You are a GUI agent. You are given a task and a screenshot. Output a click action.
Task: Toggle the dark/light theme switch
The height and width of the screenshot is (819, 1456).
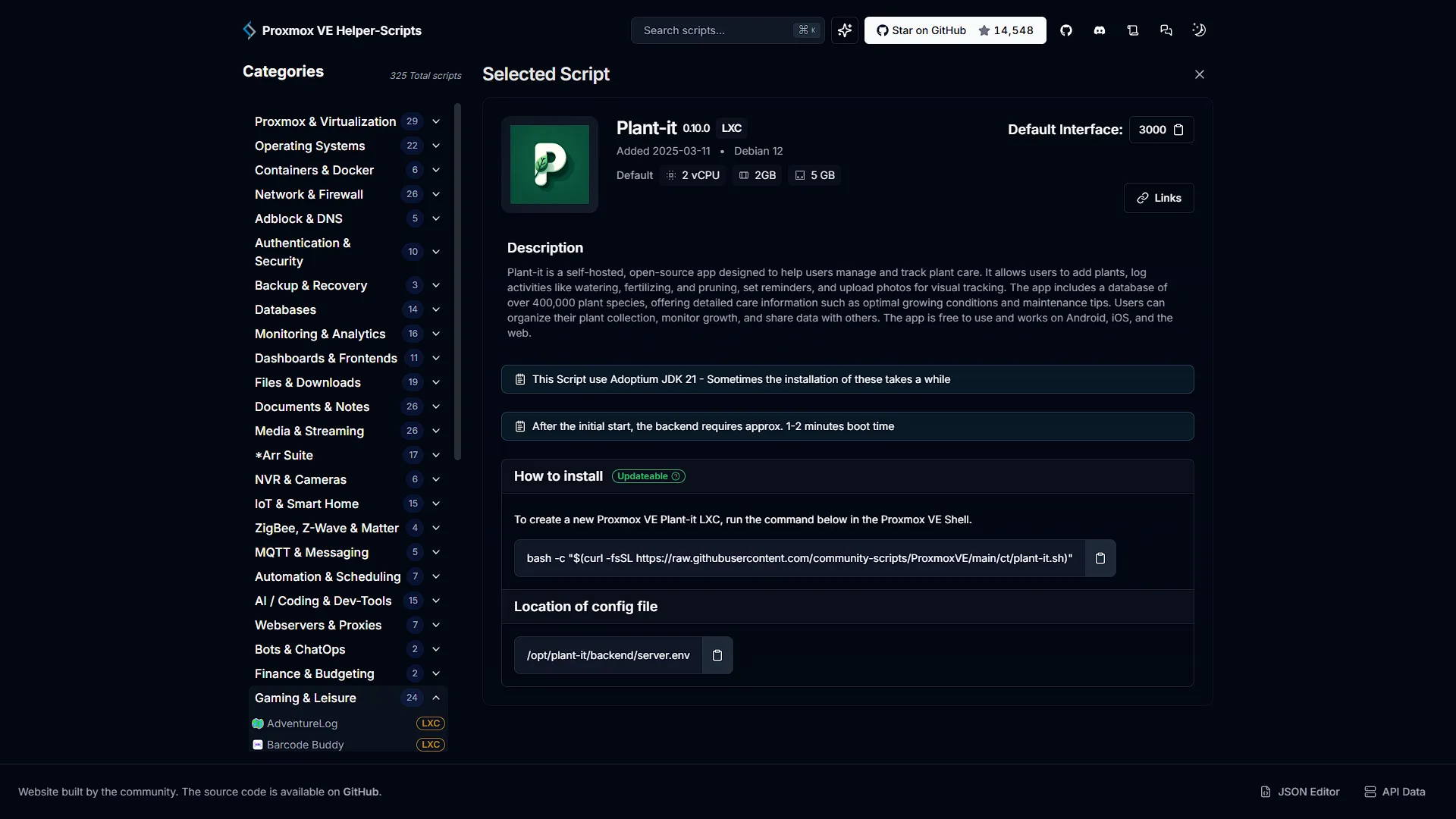1199,30
